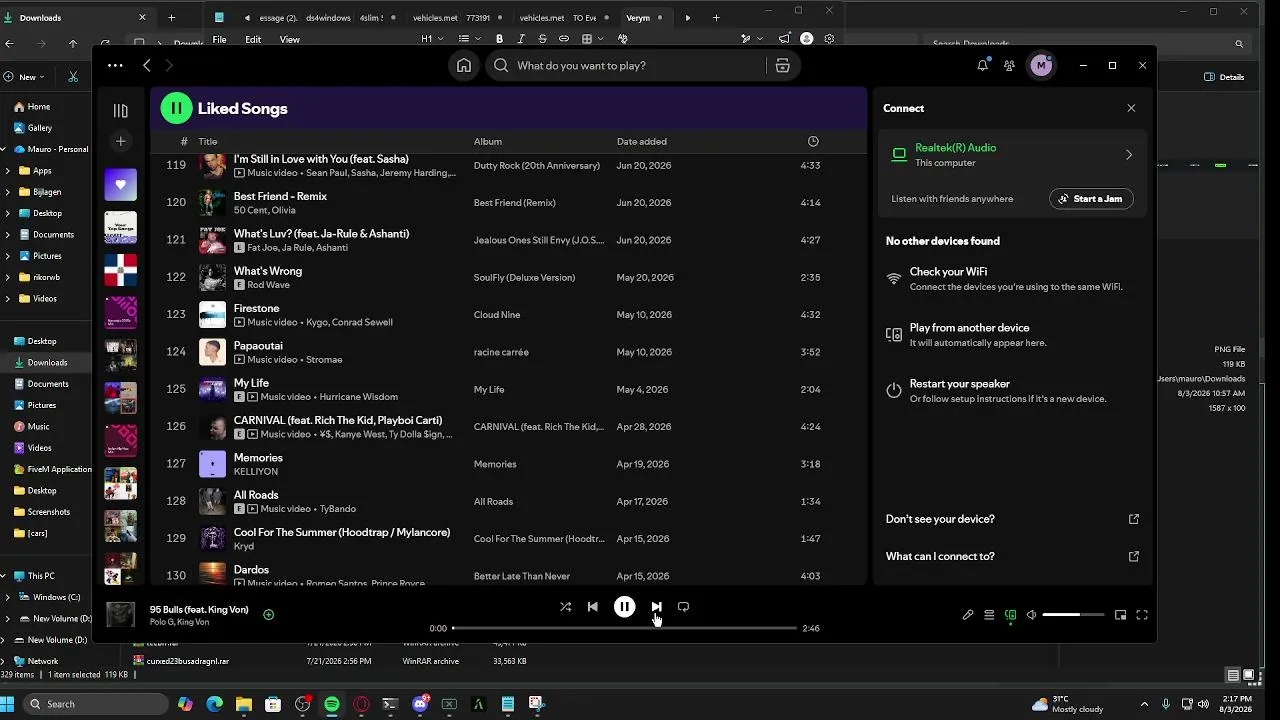Screen dimensions: 1280x720
Task: Adjust the Spotify volume slider
Action: (1073, 615)
